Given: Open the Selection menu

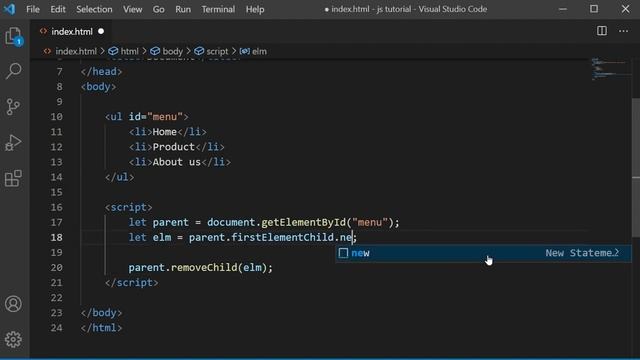Looking at the screenshot, I should pos(94,9).
